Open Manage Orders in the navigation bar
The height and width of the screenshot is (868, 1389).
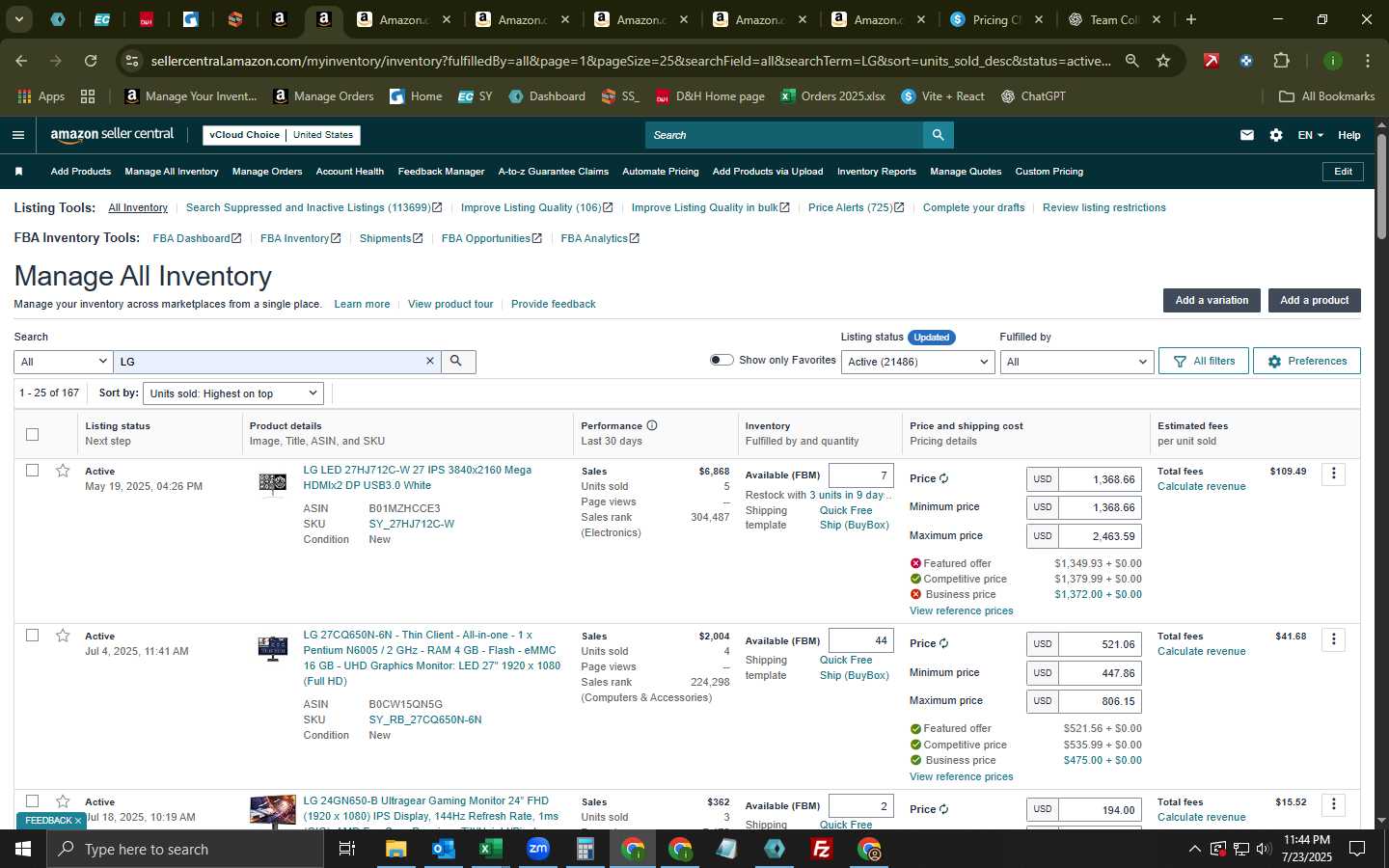point(267,172)
